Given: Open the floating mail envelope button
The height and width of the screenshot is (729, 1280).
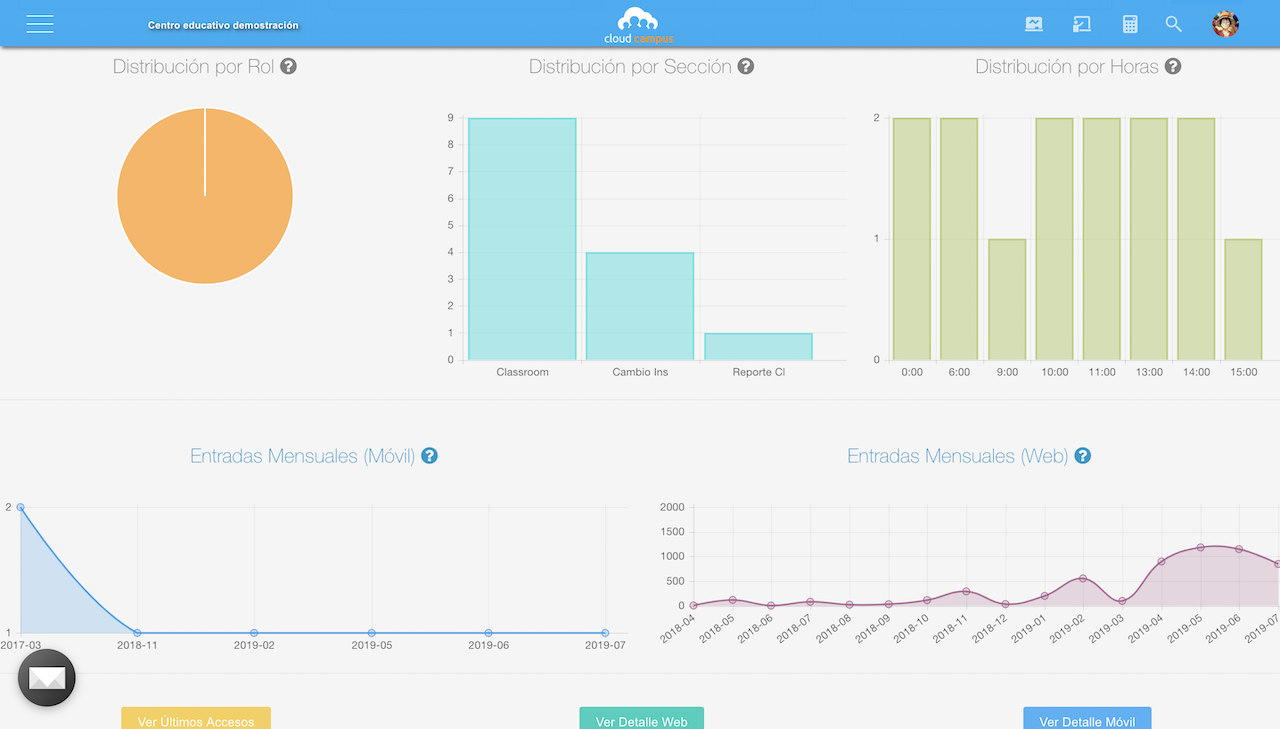Looking at the screenshot, I should [x=47, y=678].
